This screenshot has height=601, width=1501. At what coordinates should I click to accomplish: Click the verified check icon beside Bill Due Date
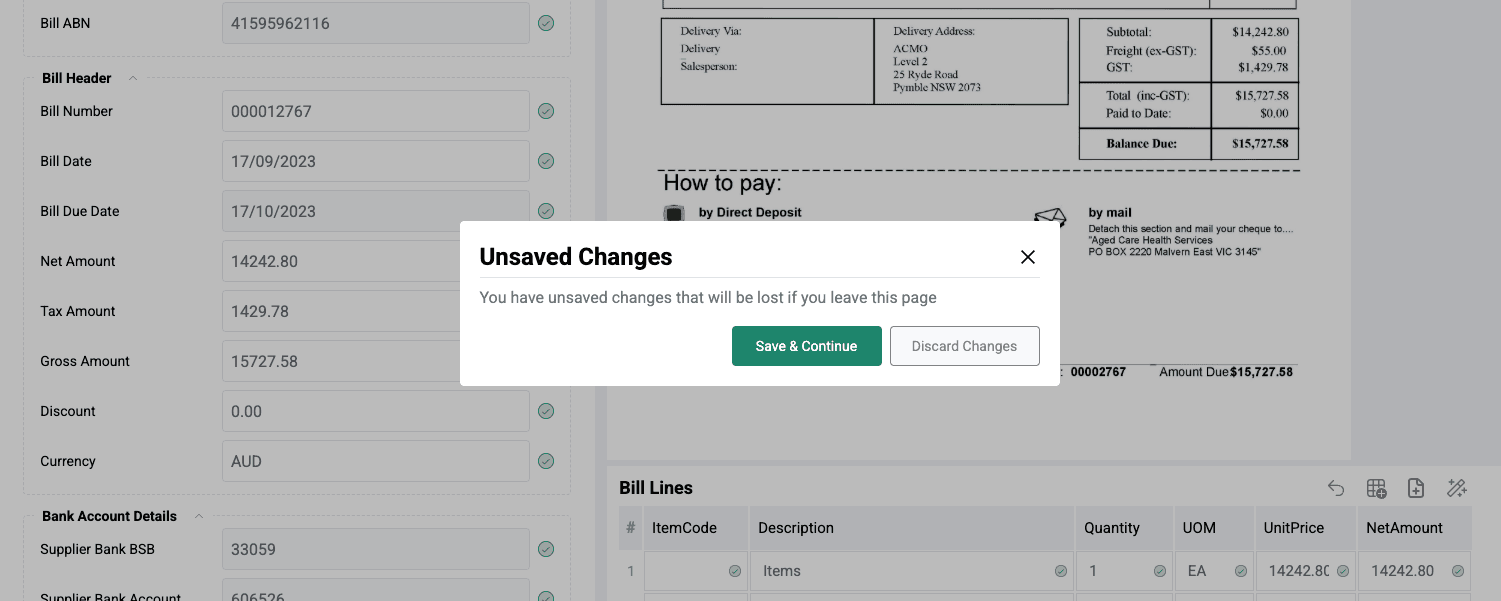(x=546, y=211)
